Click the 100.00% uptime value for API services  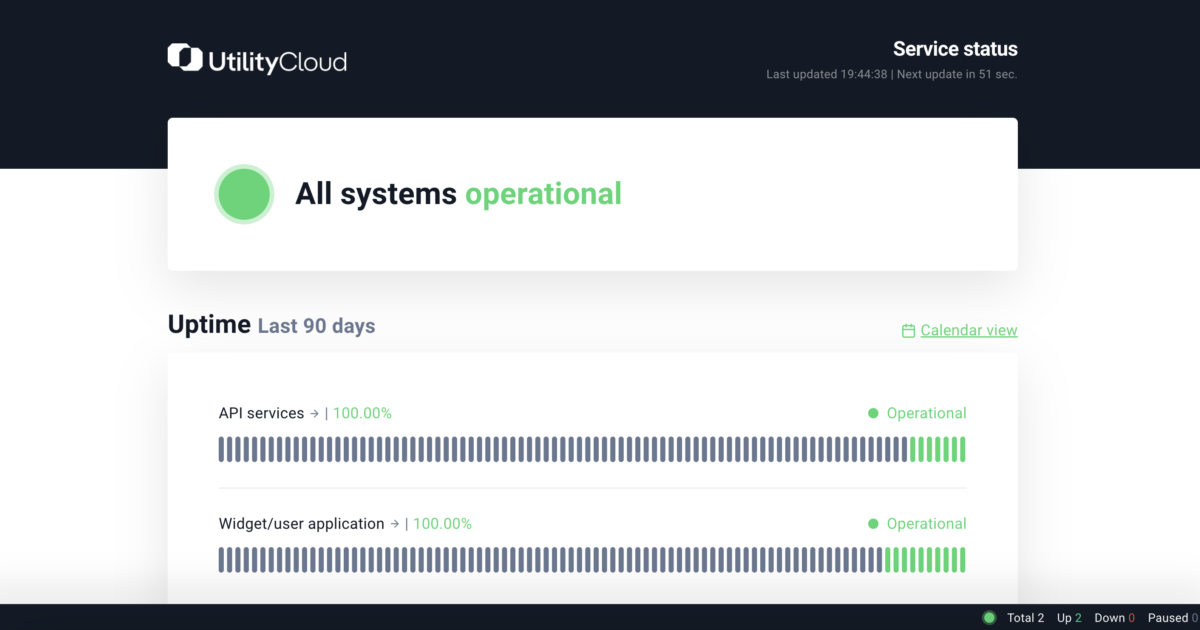coord(361,413)
